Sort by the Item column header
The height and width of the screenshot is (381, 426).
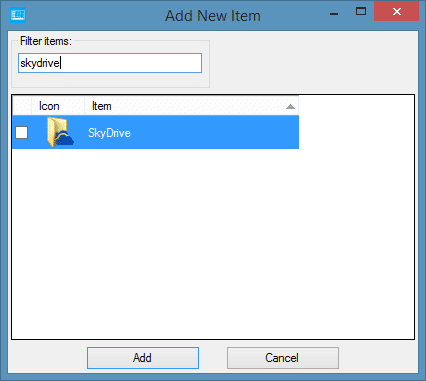click(x=192, y=106)
